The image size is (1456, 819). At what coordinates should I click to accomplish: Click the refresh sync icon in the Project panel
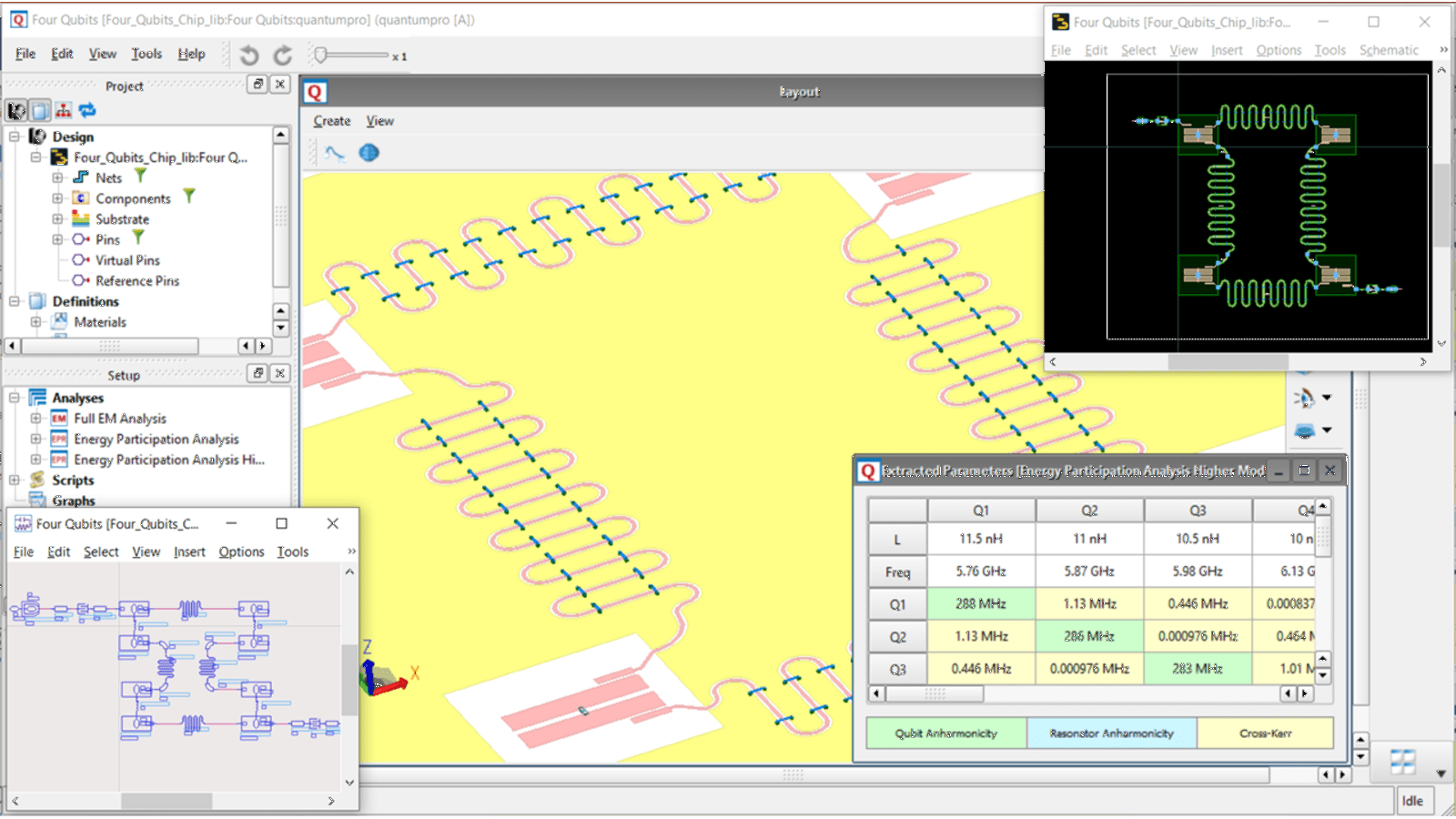point(88,110)
